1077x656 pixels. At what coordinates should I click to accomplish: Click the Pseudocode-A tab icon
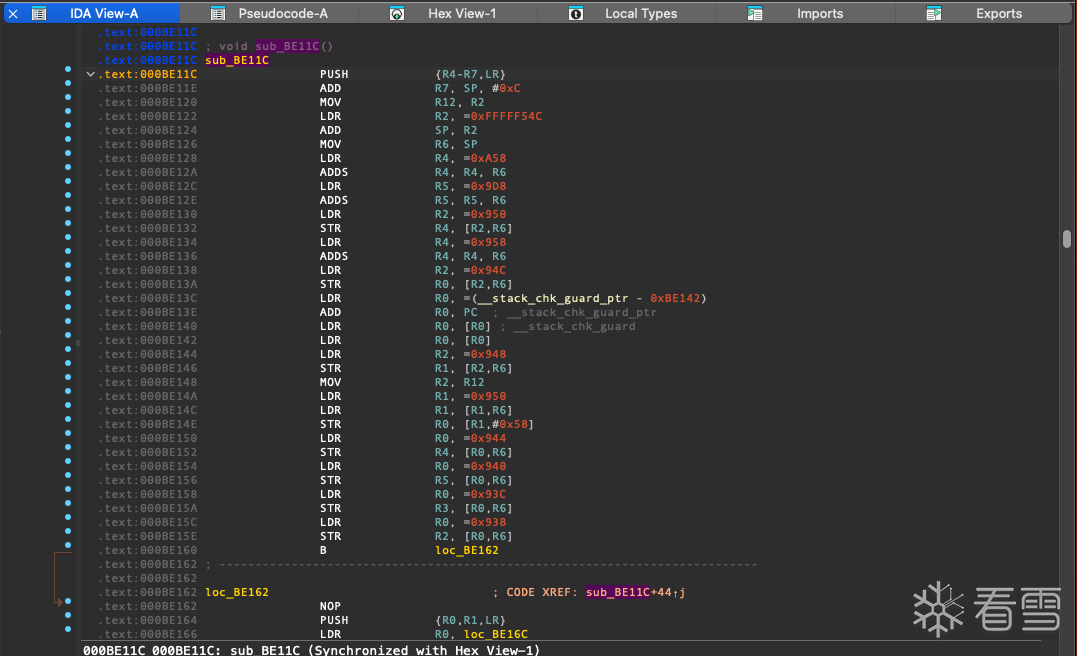click(218, 14)
